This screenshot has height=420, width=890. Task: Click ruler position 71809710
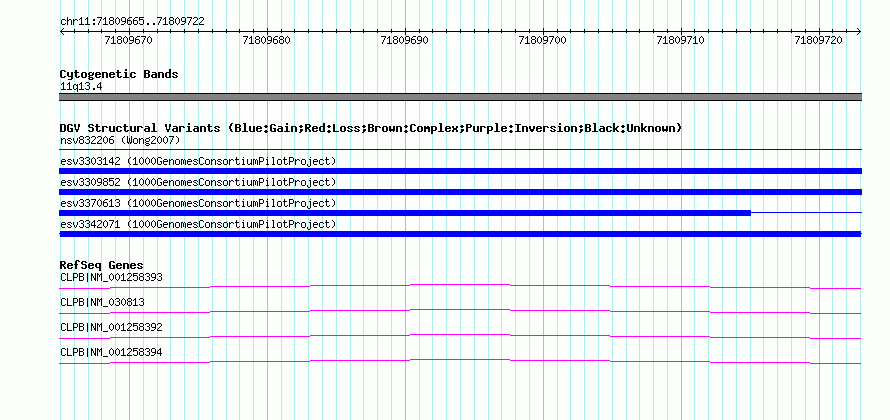point(681,40)
